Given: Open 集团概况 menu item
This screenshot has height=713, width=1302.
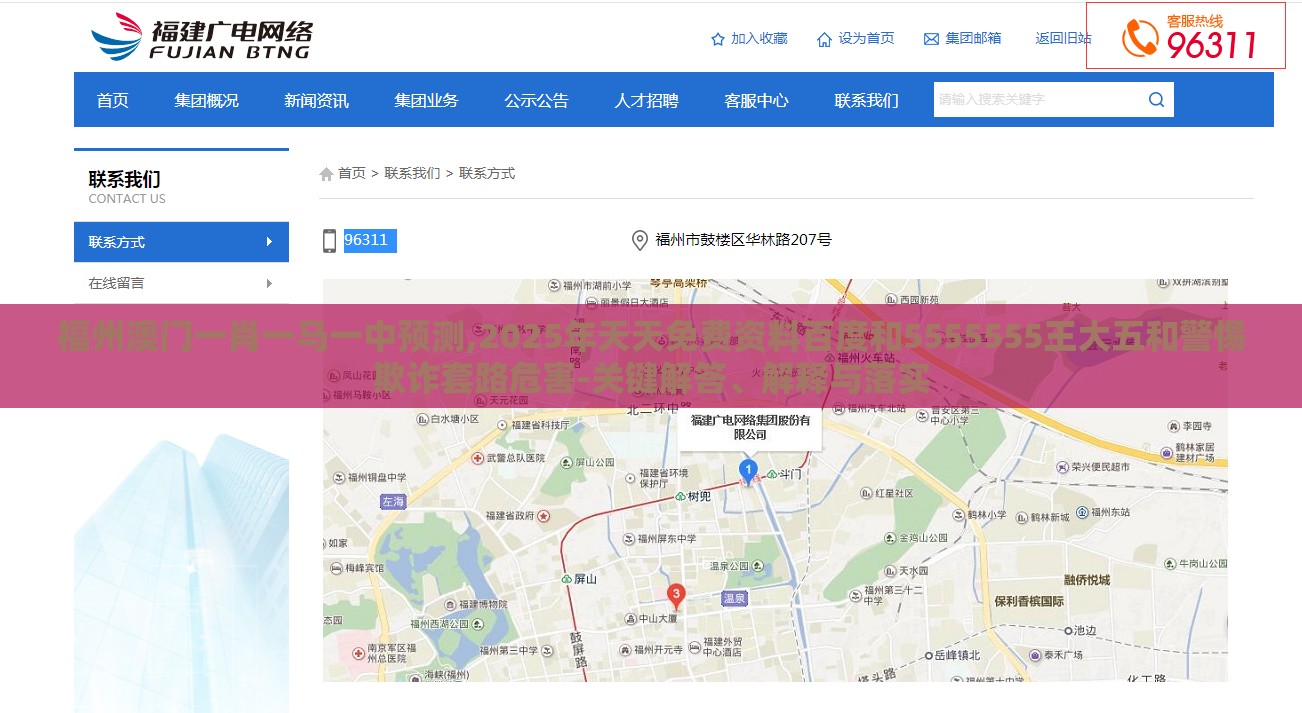Looking at the screenshot, I should tap(207, 100).
